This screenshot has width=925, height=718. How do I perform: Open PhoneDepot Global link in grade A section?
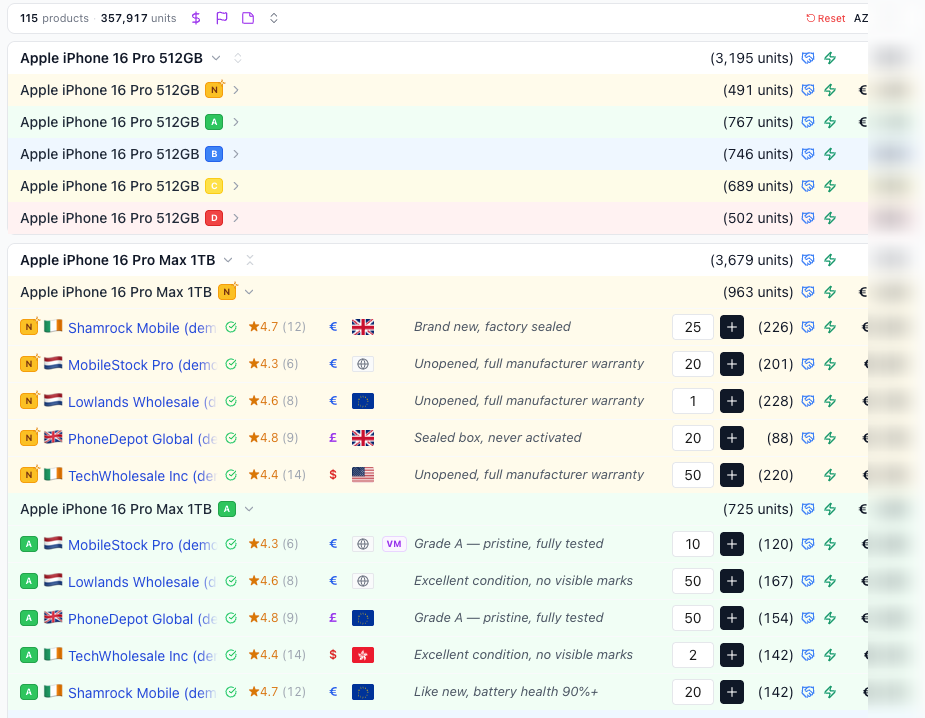tap(142, 619)
